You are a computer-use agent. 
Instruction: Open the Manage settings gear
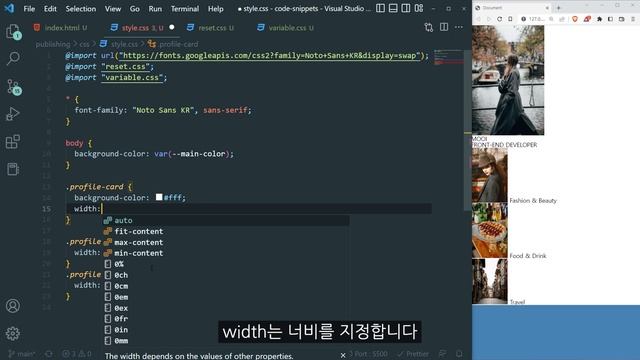click(13, 333)
